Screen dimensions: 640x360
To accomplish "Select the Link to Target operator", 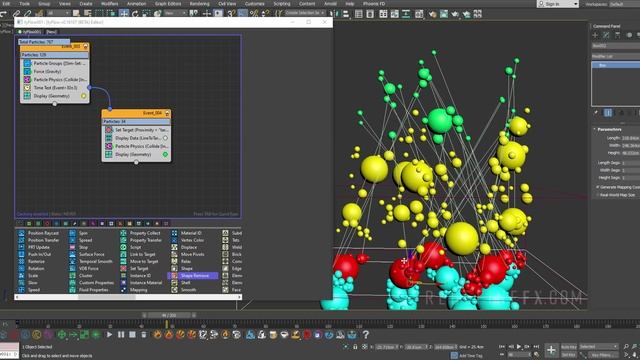I will 138,254.
